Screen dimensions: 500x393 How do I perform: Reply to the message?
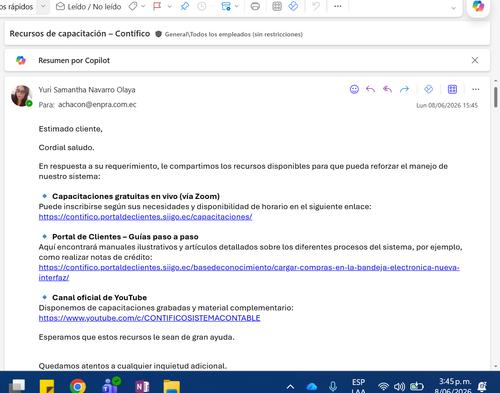370,89
